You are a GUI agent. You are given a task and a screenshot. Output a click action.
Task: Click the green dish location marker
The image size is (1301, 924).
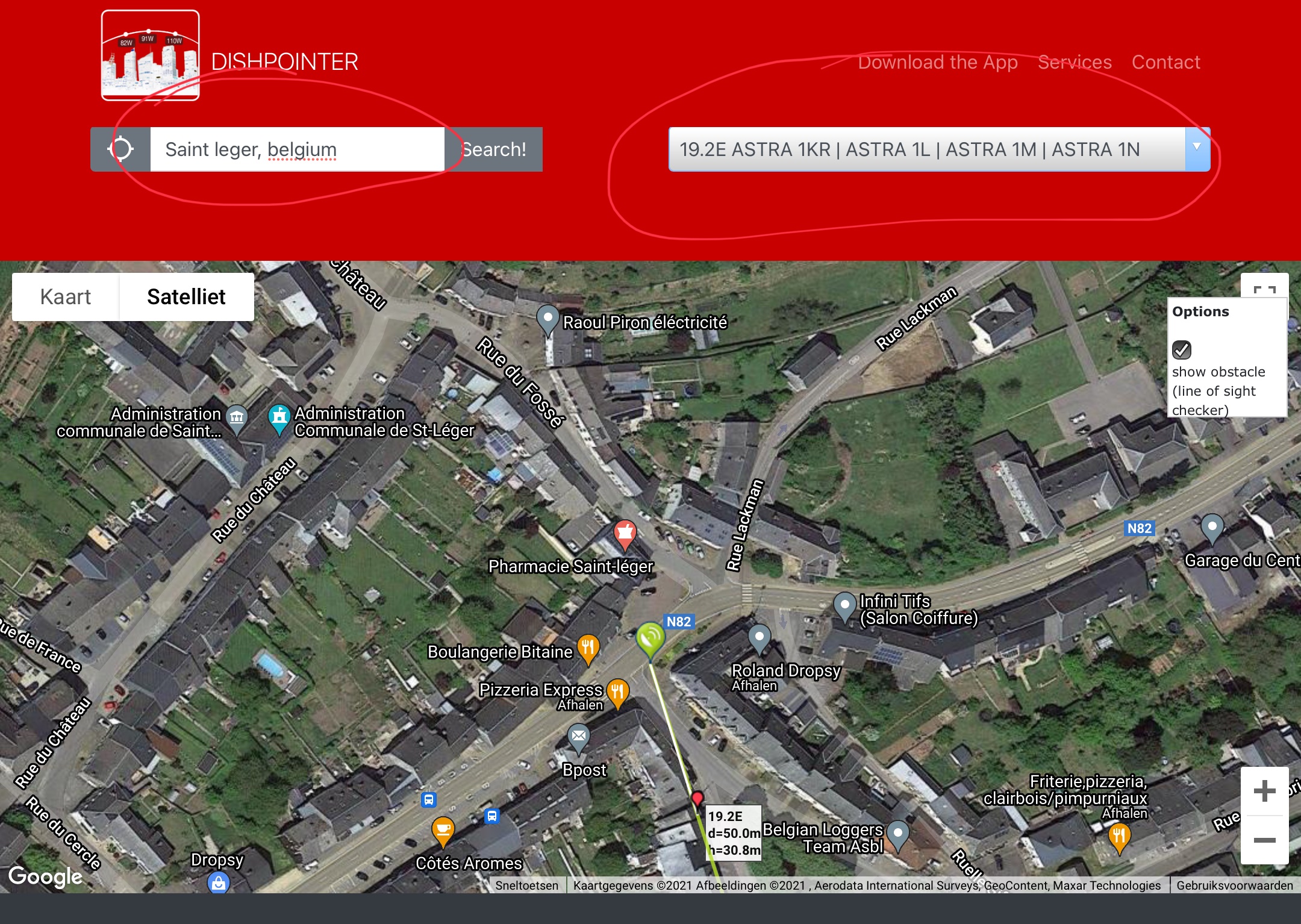pos(650,640)
